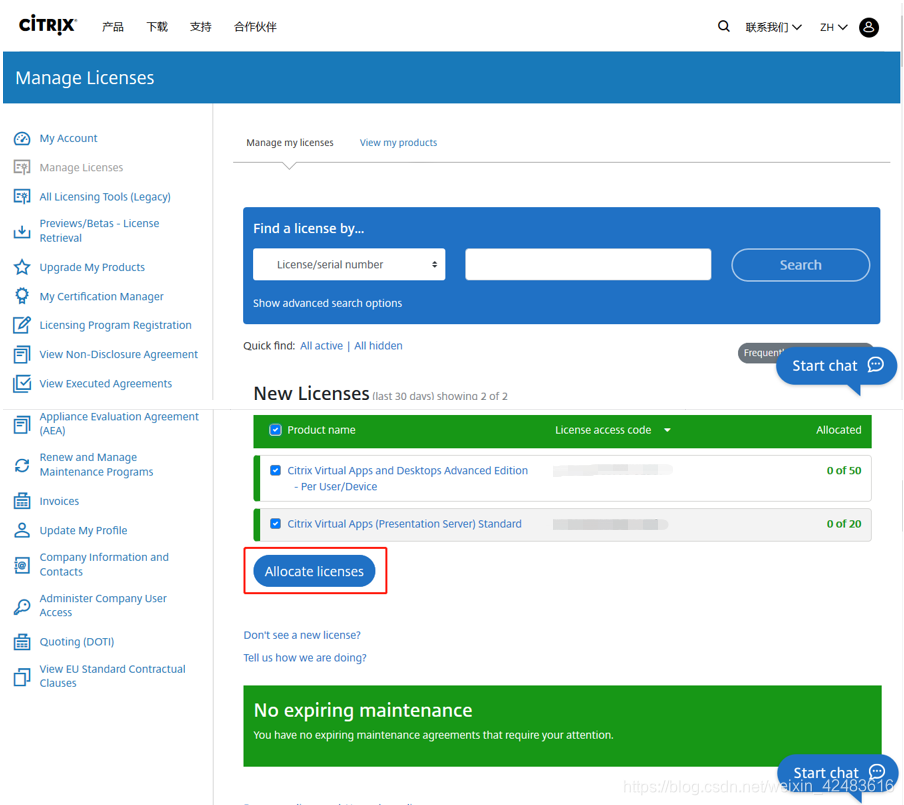Switch to Manage my licenses tab
This screenshot has height=805, width=904.
click(290, 142)
